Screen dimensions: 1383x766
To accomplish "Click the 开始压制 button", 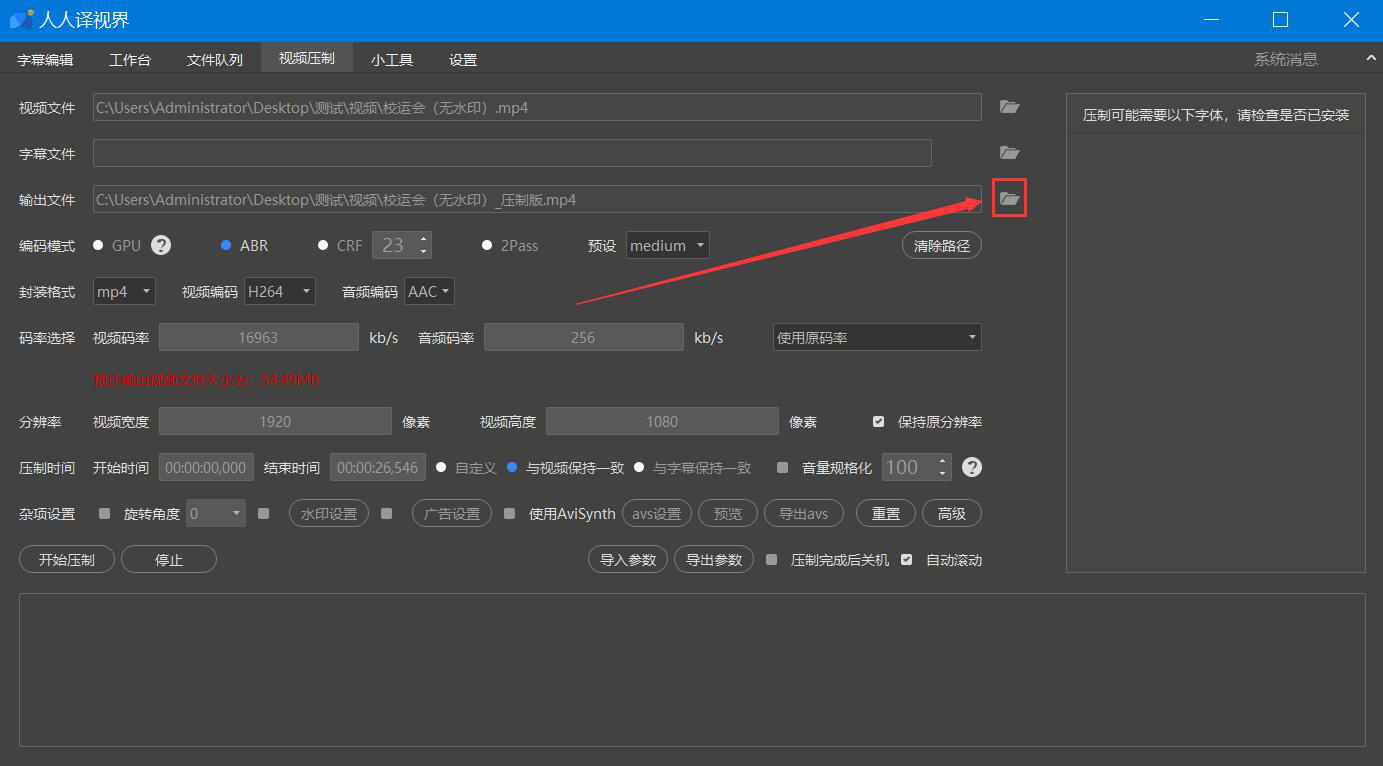I will tap(67, 560).
